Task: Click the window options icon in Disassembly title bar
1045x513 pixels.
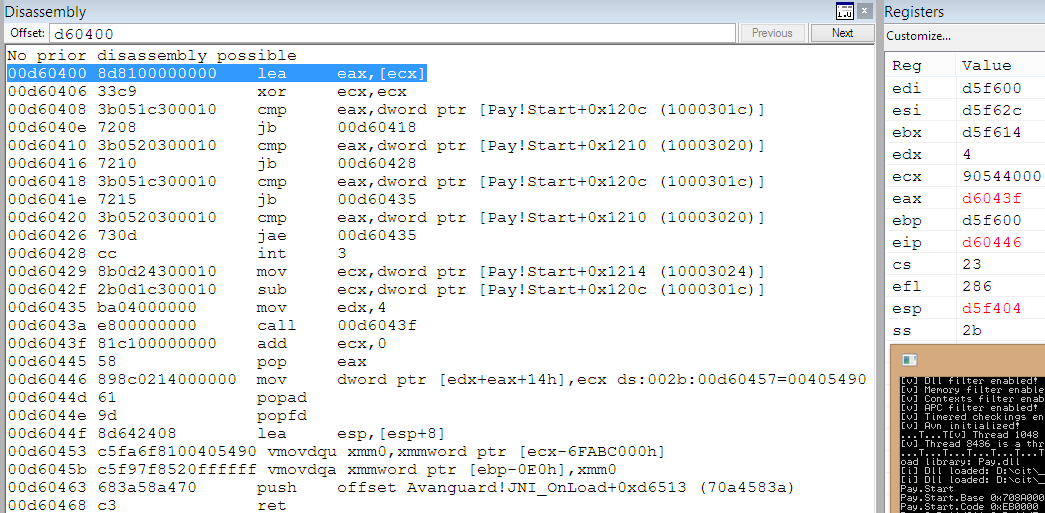Action: coord(845,11)
